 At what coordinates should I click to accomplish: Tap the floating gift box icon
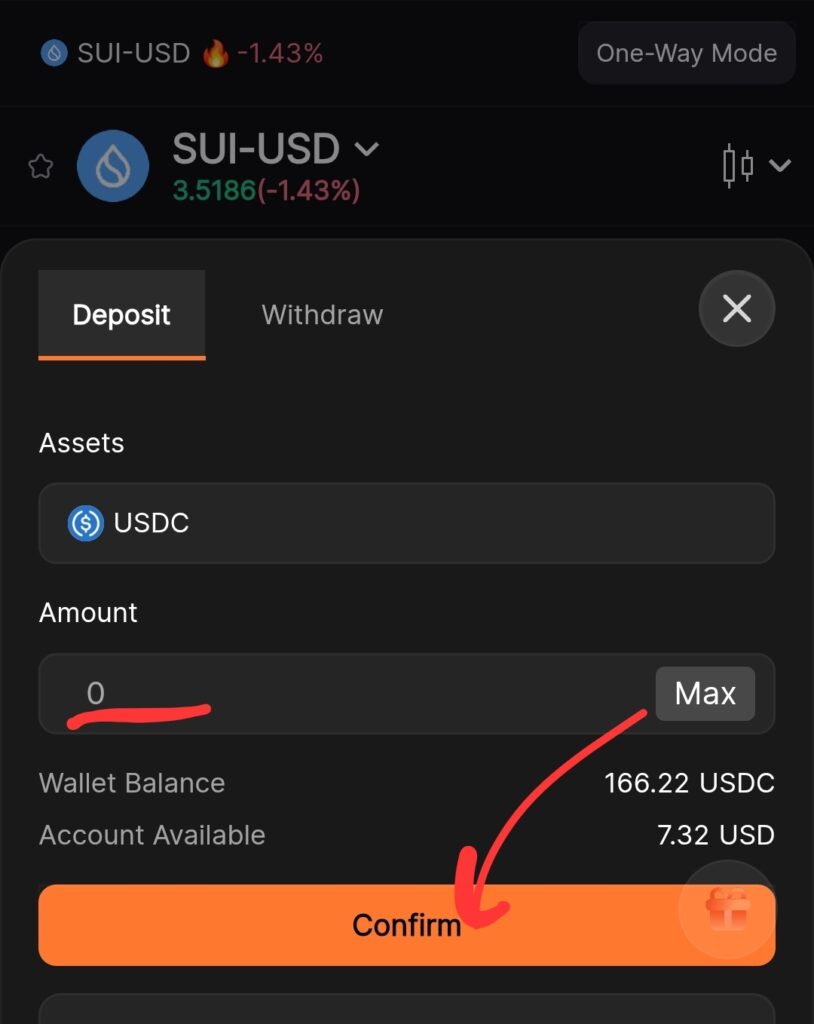[727, 908]
